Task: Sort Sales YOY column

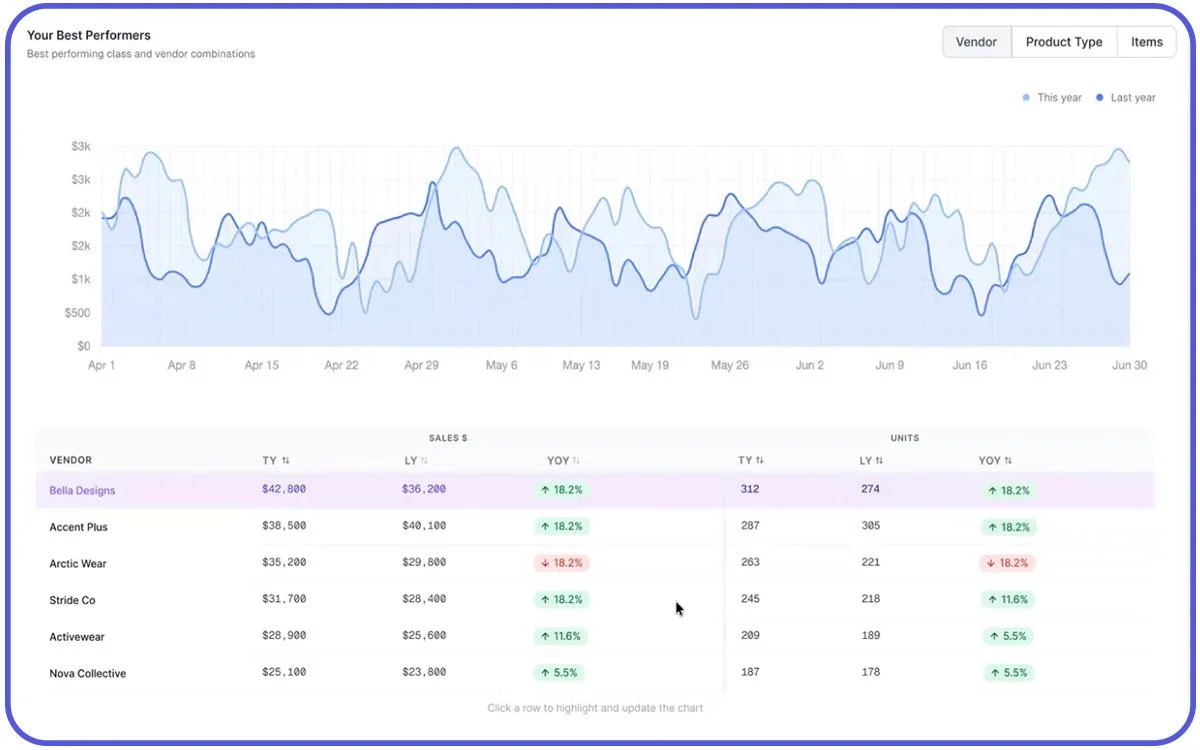Action: pos(564,461)
